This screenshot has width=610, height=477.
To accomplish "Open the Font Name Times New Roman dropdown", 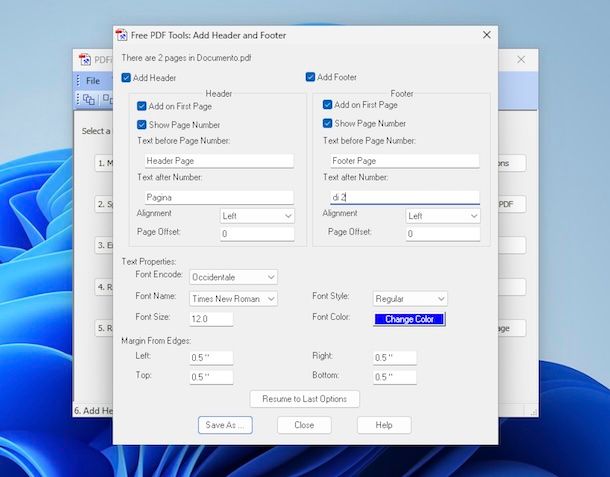I will tap(233, 299).
